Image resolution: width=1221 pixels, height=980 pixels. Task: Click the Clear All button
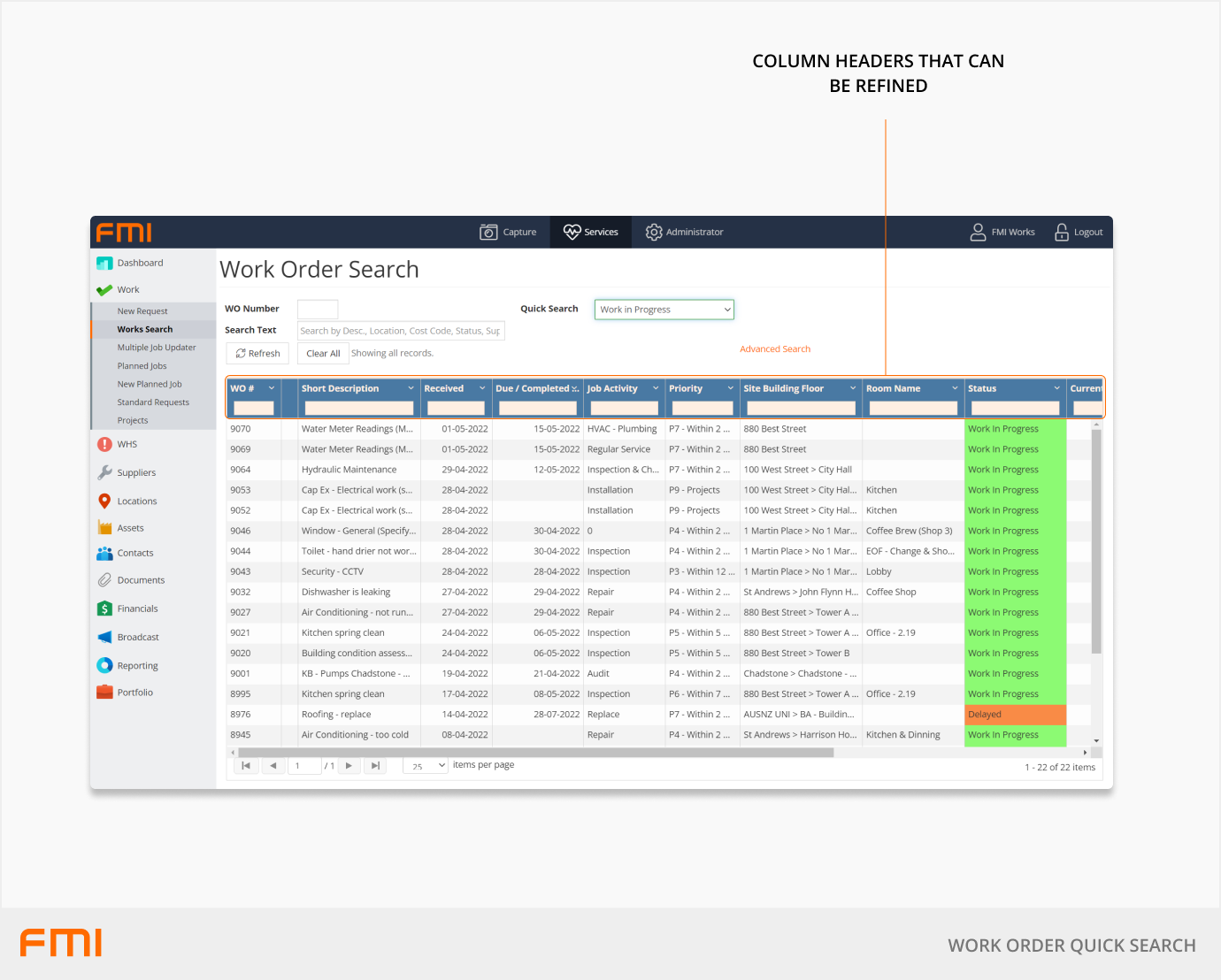tap(323, 354)
